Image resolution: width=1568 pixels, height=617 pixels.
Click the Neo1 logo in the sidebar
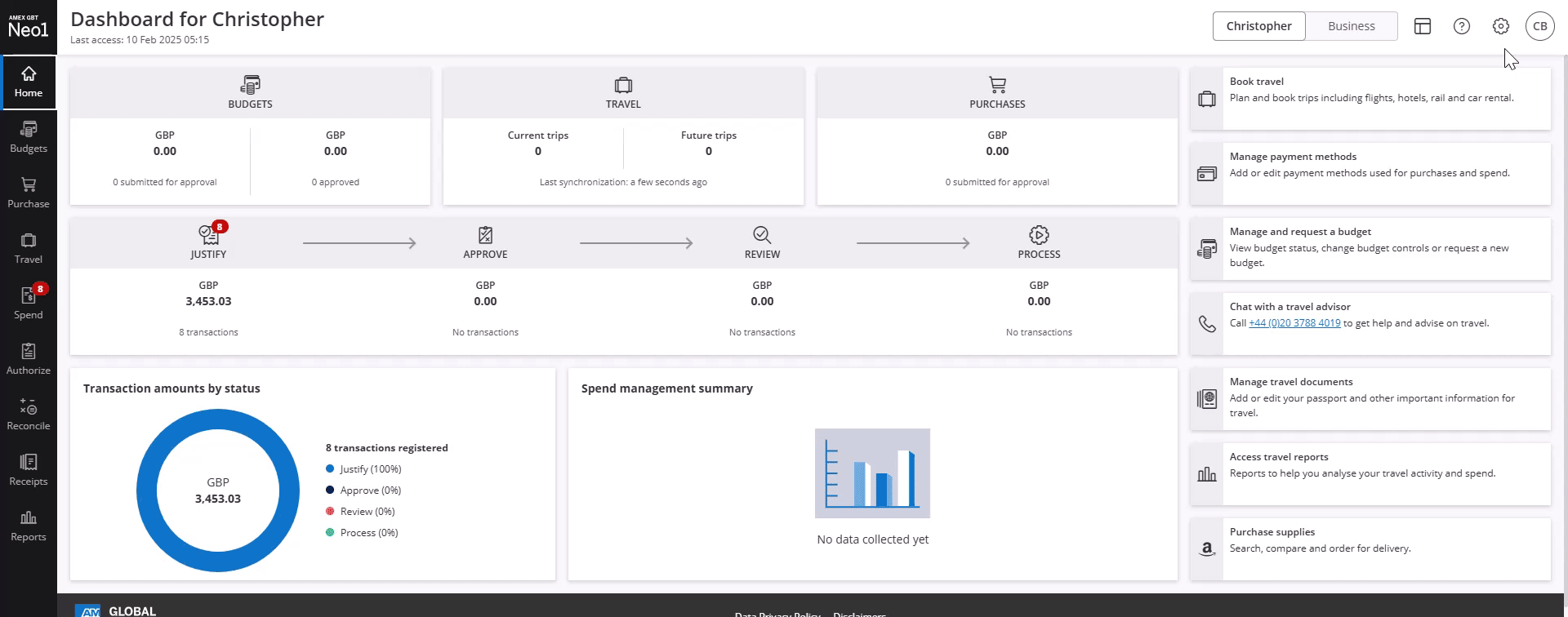click(x=28, y=27)
